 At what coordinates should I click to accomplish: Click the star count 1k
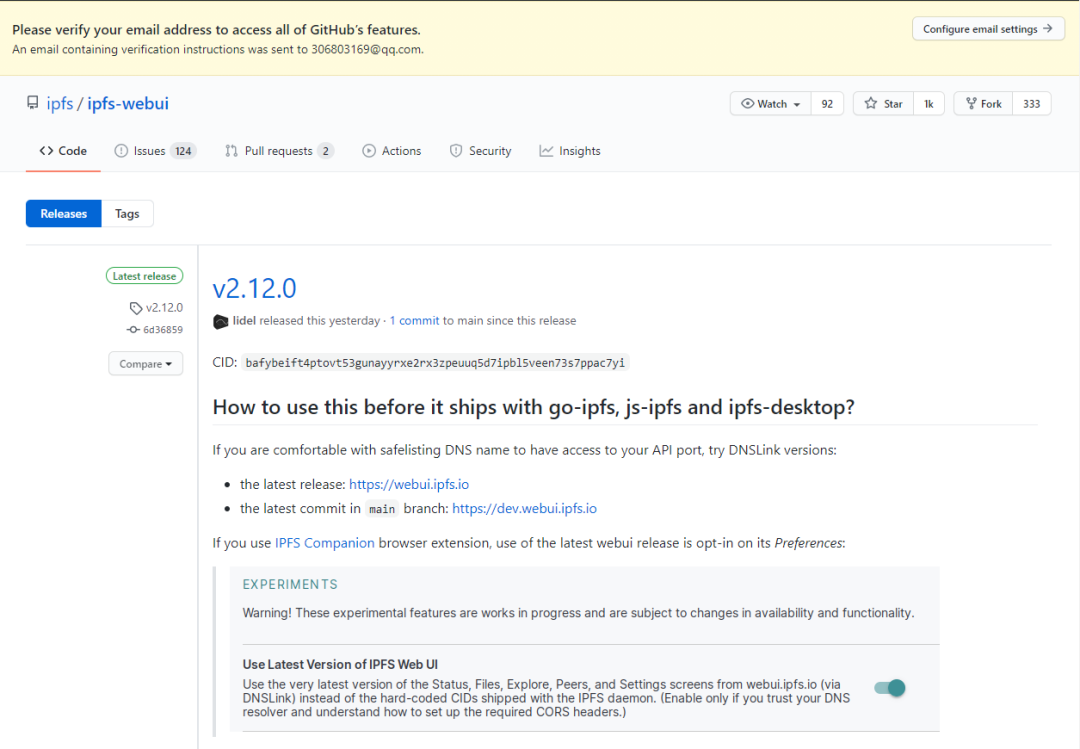coord(928,104)
